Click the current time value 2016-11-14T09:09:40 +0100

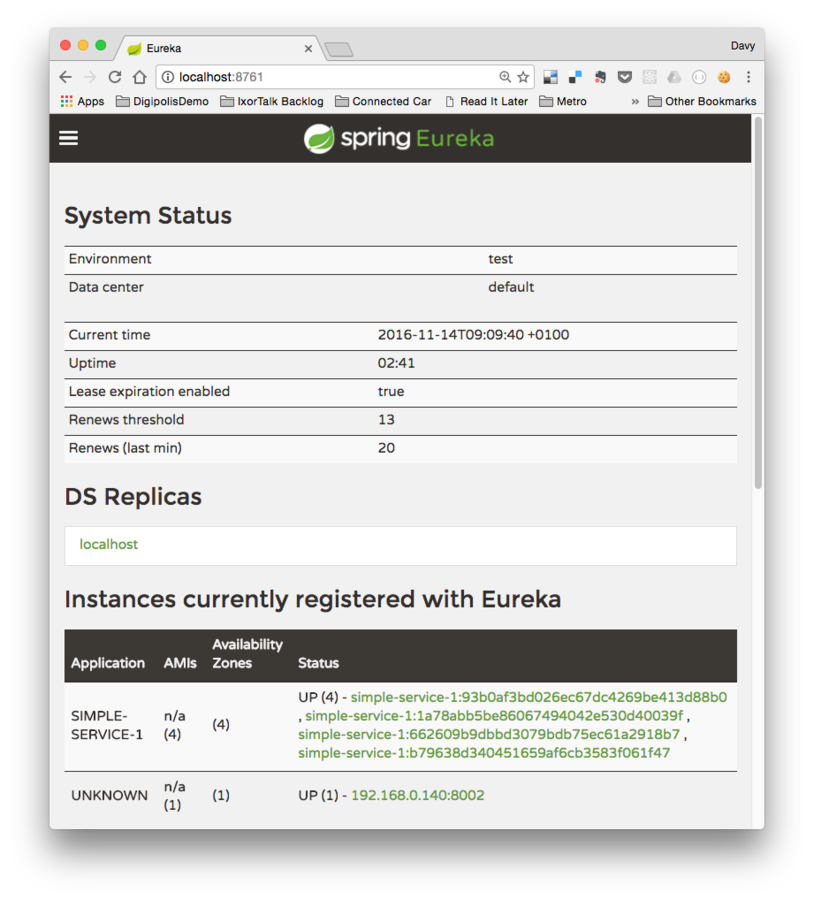click(474, 335)
